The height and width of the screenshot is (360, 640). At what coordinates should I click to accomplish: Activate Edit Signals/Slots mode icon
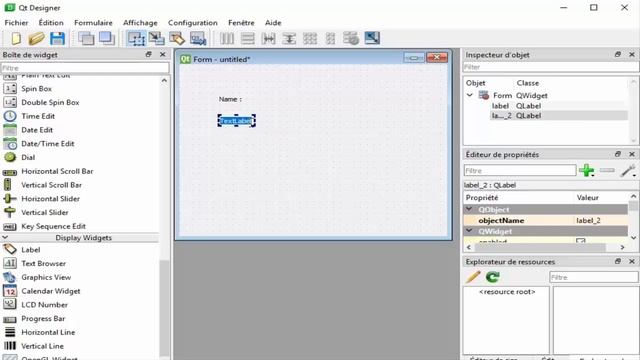point(156,38)
